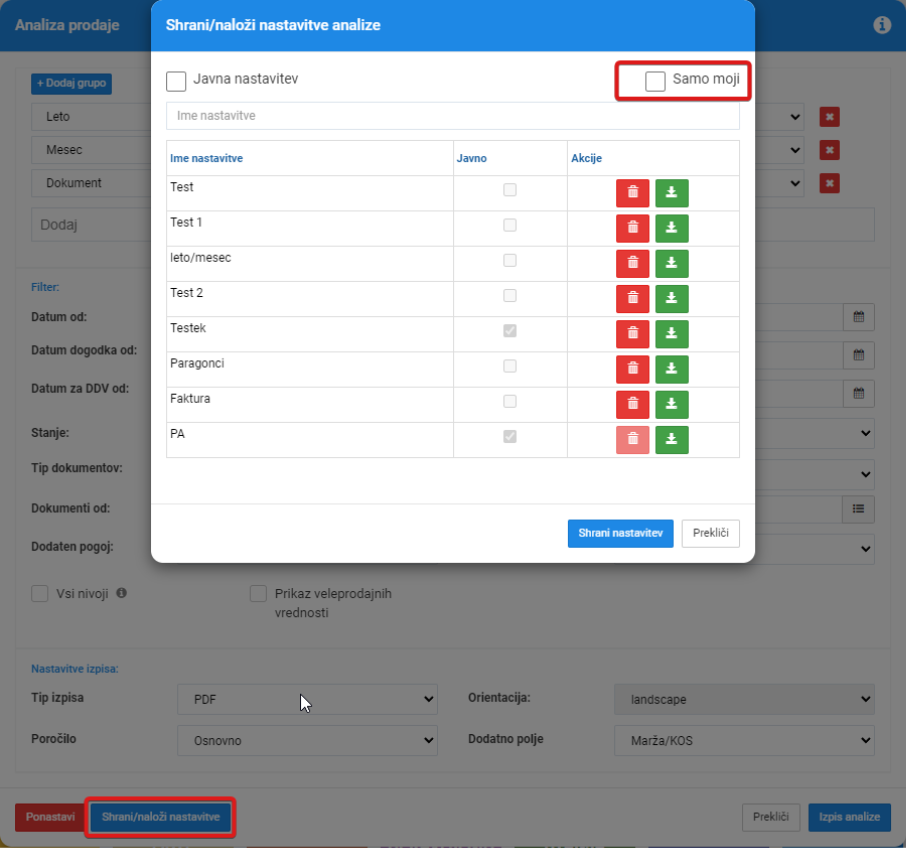Cancel the settings dialog with Prekliči
Screen dimensions: 906x849
coord(711,533)
